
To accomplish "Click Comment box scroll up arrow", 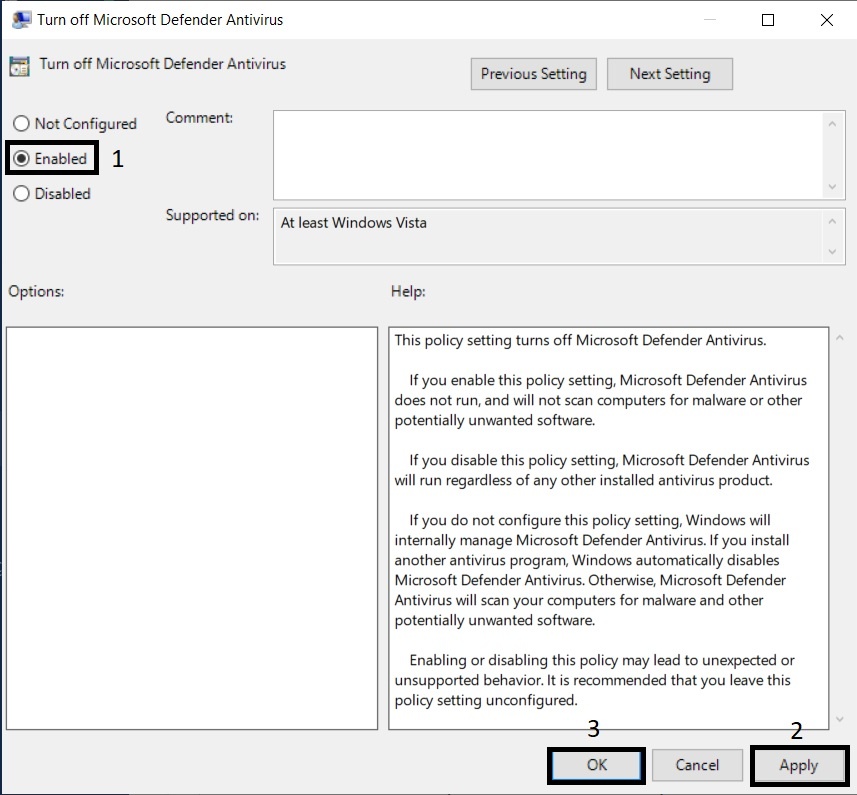I will tap(832, 124).
